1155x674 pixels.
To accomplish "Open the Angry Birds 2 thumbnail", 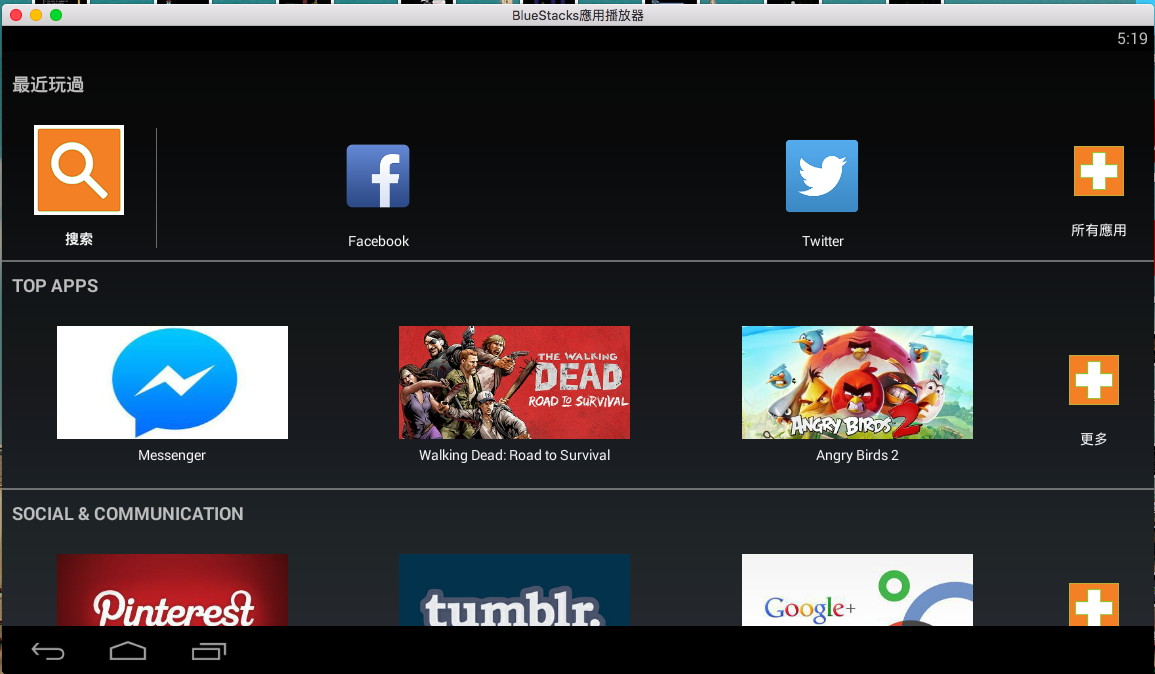I will click(857, 382).
